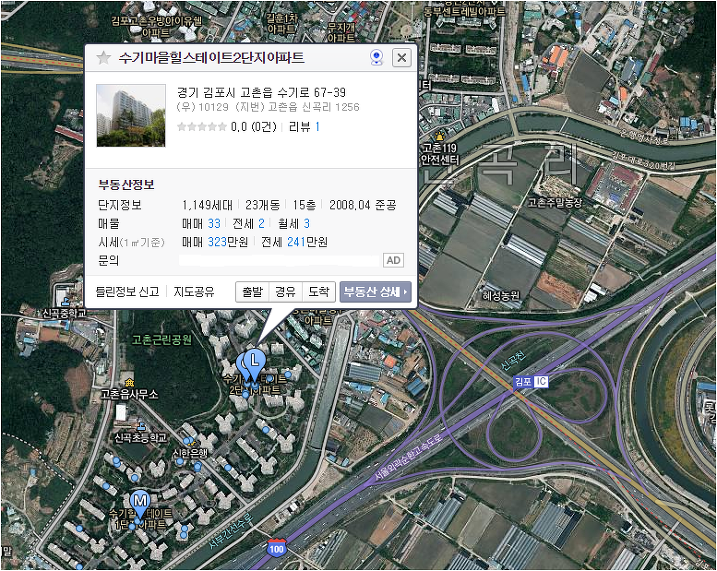
Task: Click the AD badge in 문의 row
Action: (393, 261)
